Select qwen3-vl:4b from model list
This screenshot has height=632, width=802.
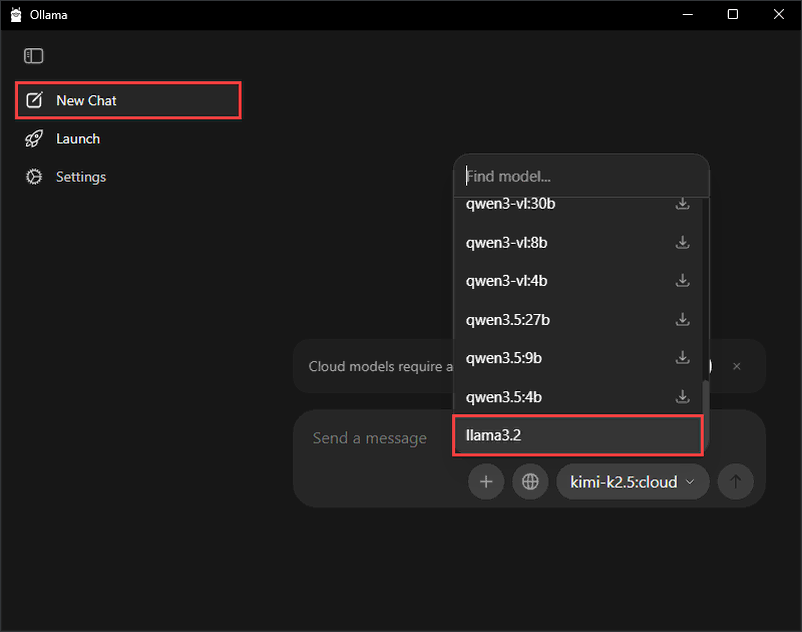click(x=578, y=281)
